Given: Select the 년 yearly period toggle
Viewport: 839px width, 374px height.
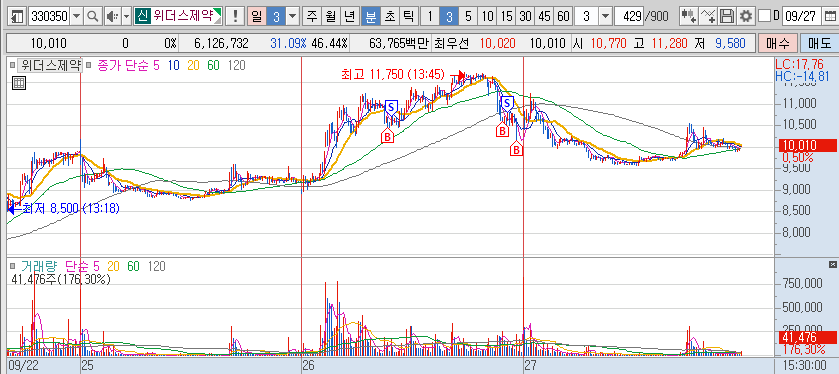Looking at the screenshot, I should click(x=349, y=17).
